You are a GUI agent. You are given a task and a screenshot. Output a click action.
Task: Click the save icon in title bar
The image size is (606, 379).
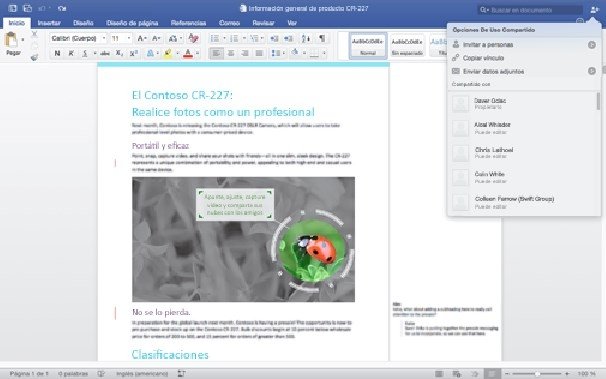[x=27, y=8]
